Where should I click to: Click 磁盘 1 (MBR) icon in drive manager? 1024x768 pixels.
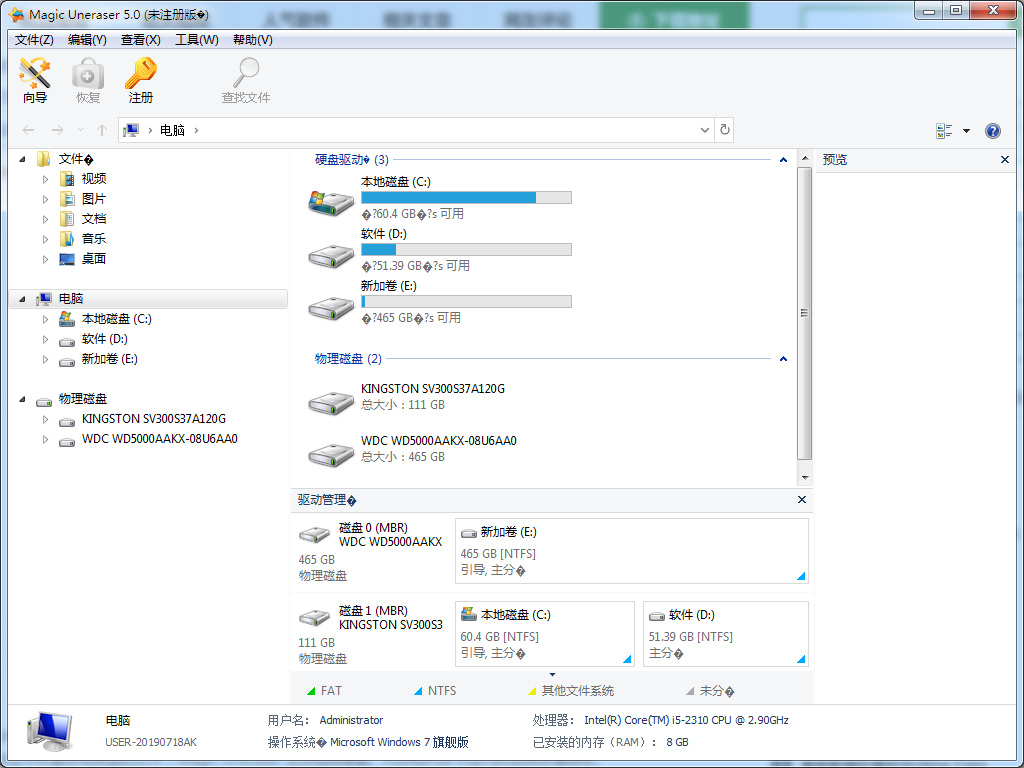(315, 617)
